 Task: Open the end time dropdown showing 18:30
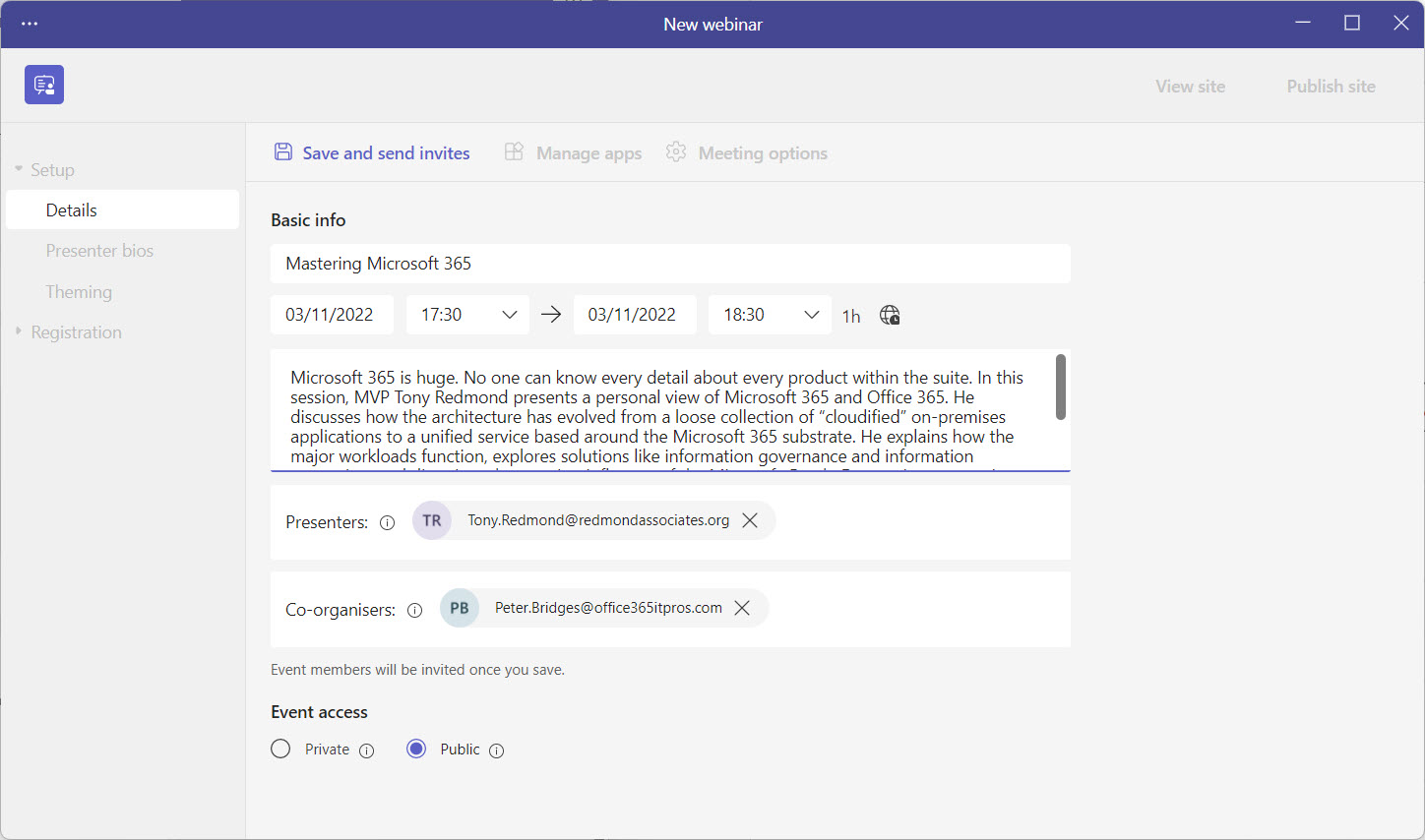812,314
